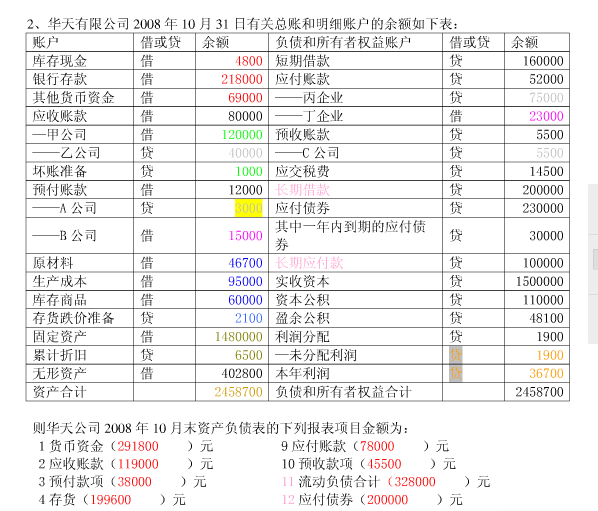Screen dimensions: 598x511
Task: Select the blue value 95000
Action: pyautogui.click(x=245, y=281)
